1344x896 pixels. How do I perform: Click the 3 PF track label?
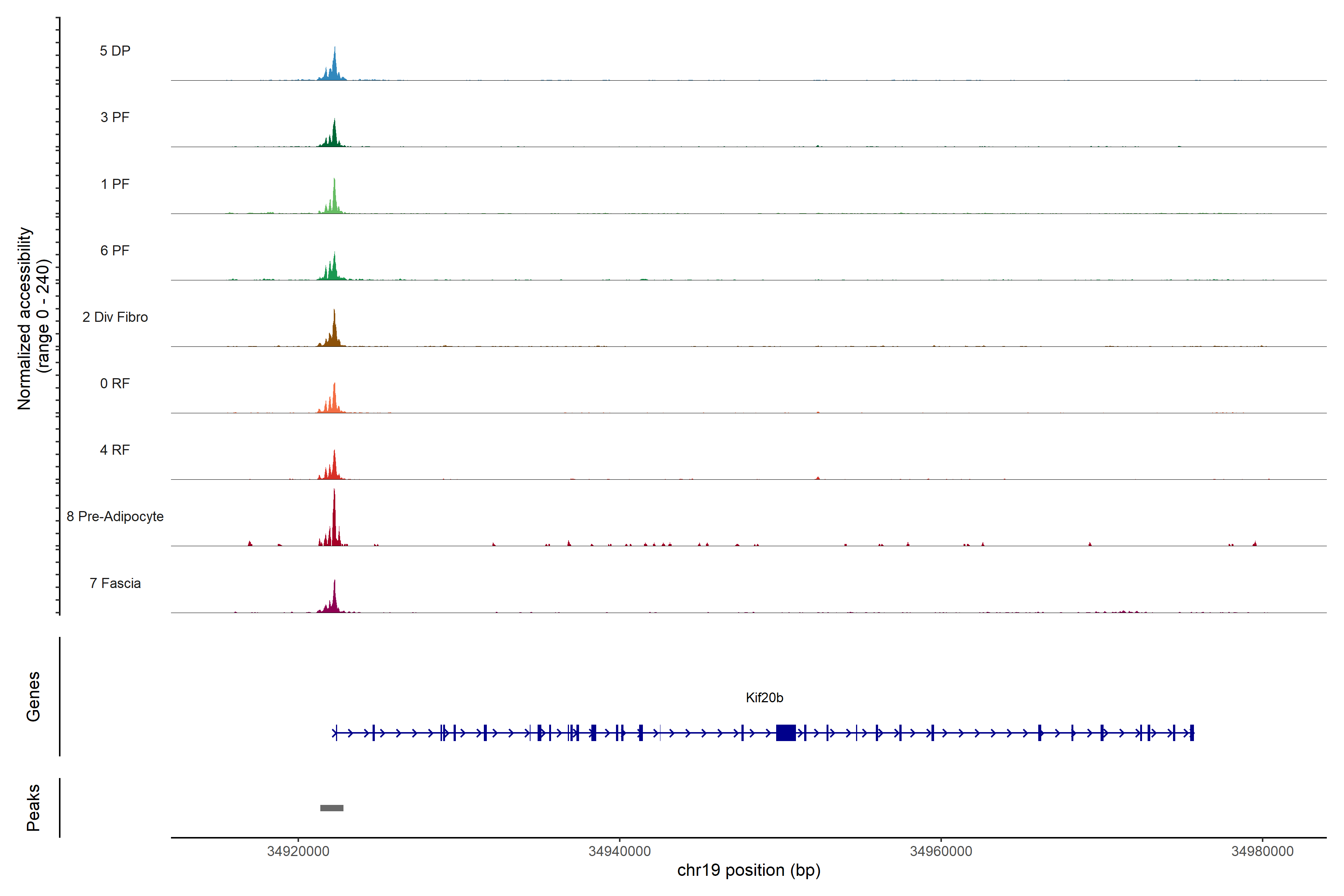(115, 117)
